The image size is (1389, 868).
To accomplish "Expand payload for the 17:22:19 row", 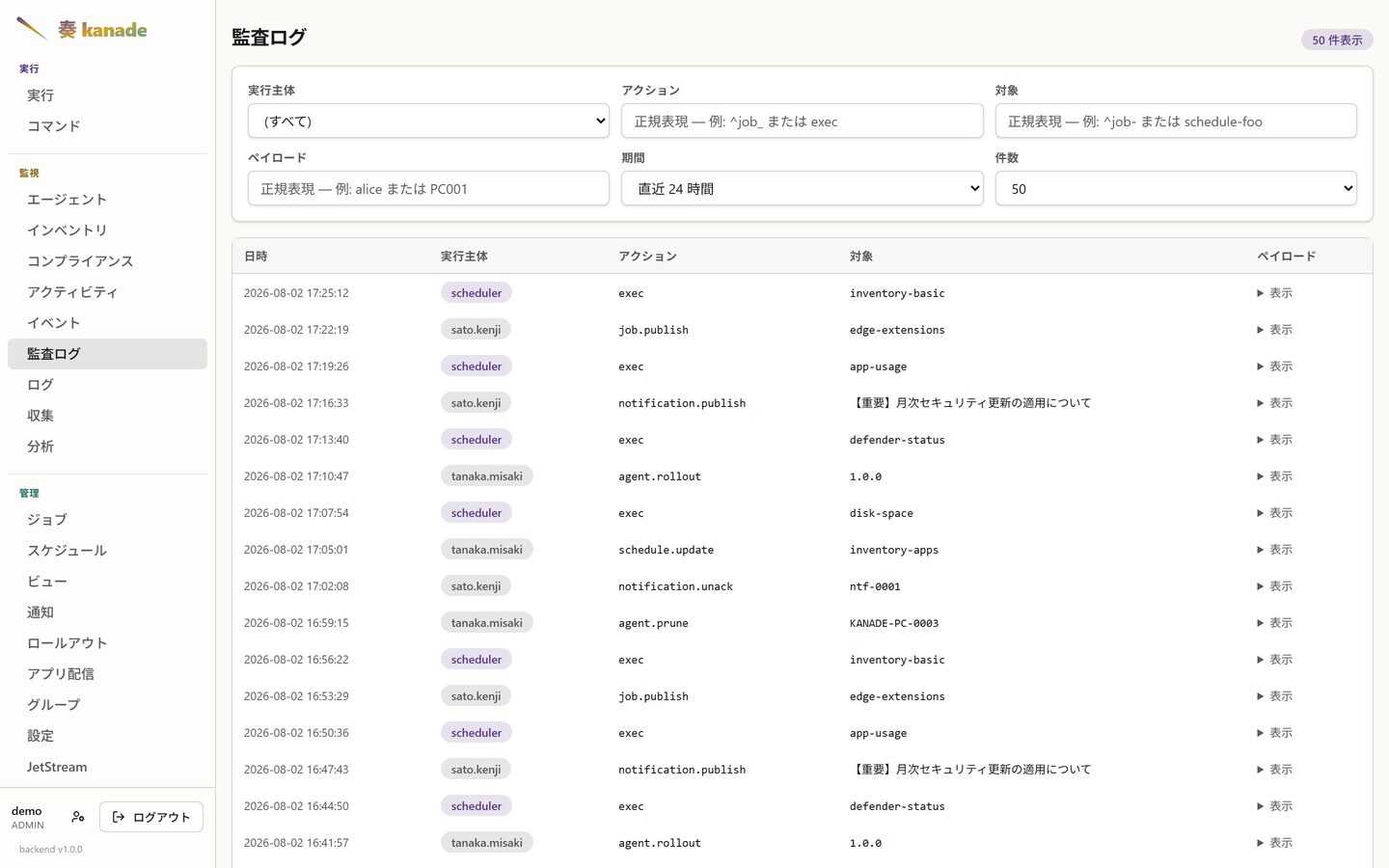I will [1274, 330].
